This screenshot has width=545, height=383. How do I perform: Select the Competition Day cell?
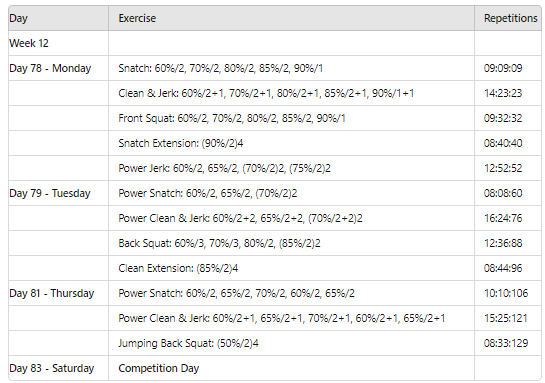291,368
